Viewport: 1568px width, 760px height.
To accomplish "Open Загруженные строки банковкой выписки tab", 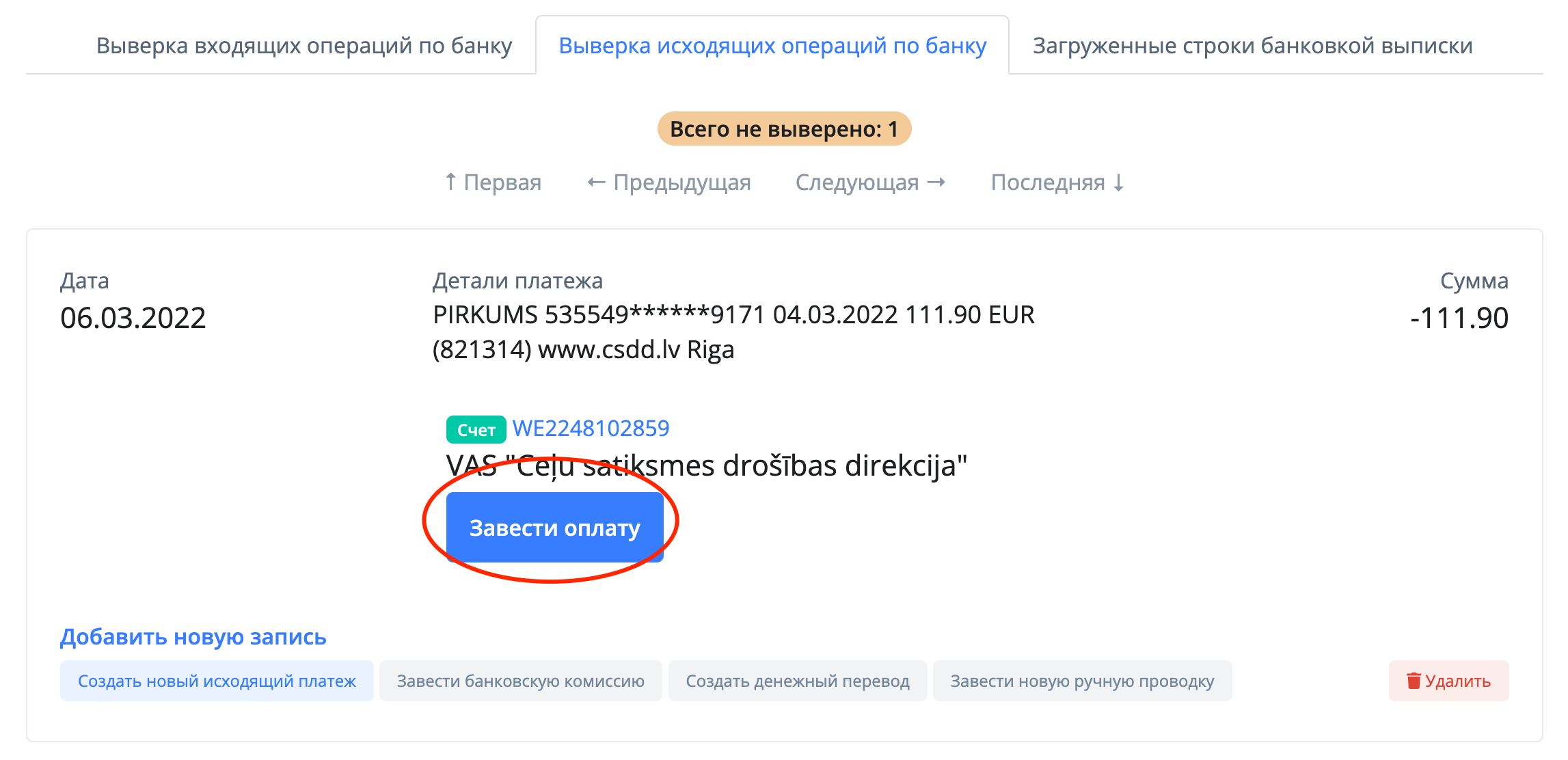I will (x=1252, y=46).
